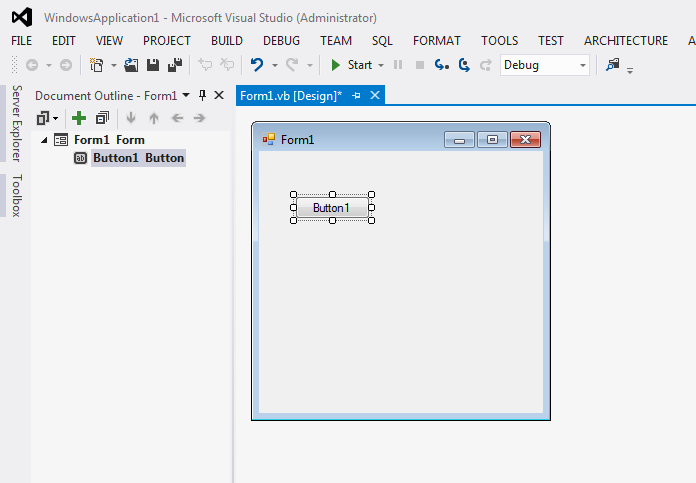Expand the New Project dropdown arrow
696x483 pixels.
114,65
